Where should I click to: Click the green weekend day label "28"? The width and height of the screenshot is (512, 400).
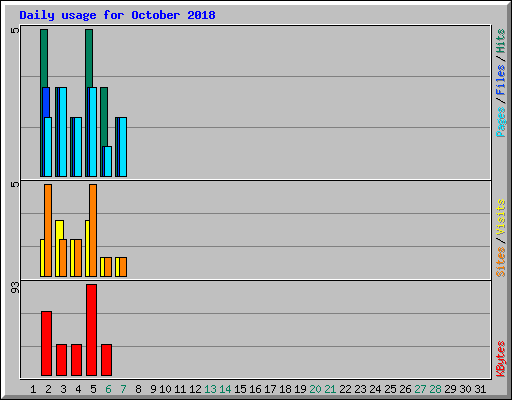tap(435, 389)
